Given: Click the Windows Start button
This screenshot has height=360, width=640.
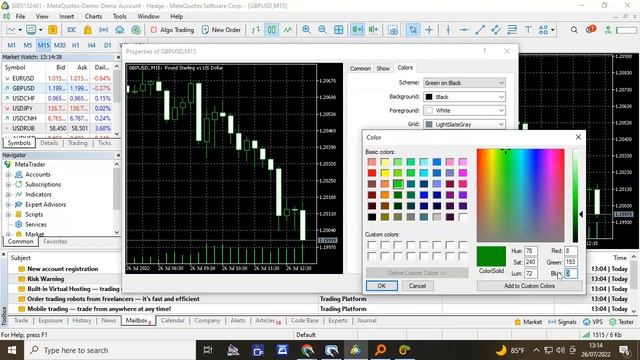Looking at the screenshot, I should [x=11, y=350].
